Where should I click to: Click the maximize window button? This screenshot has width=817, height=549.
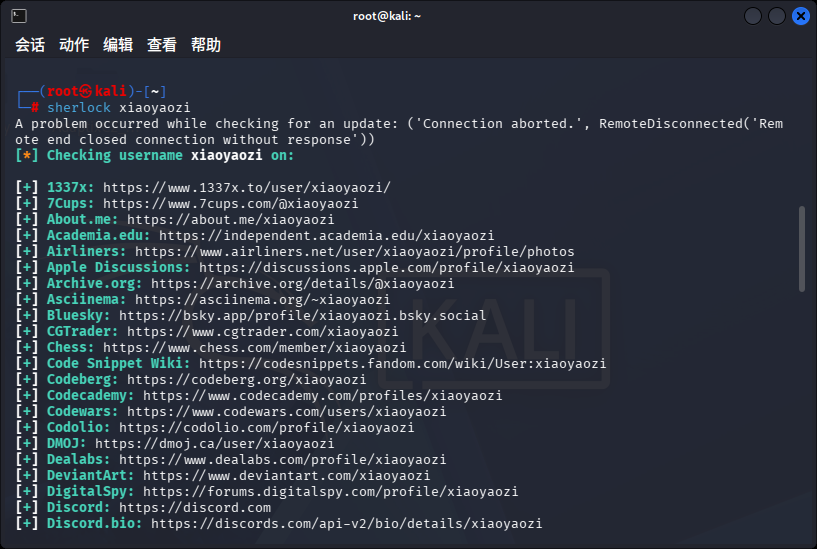(776, 16)
